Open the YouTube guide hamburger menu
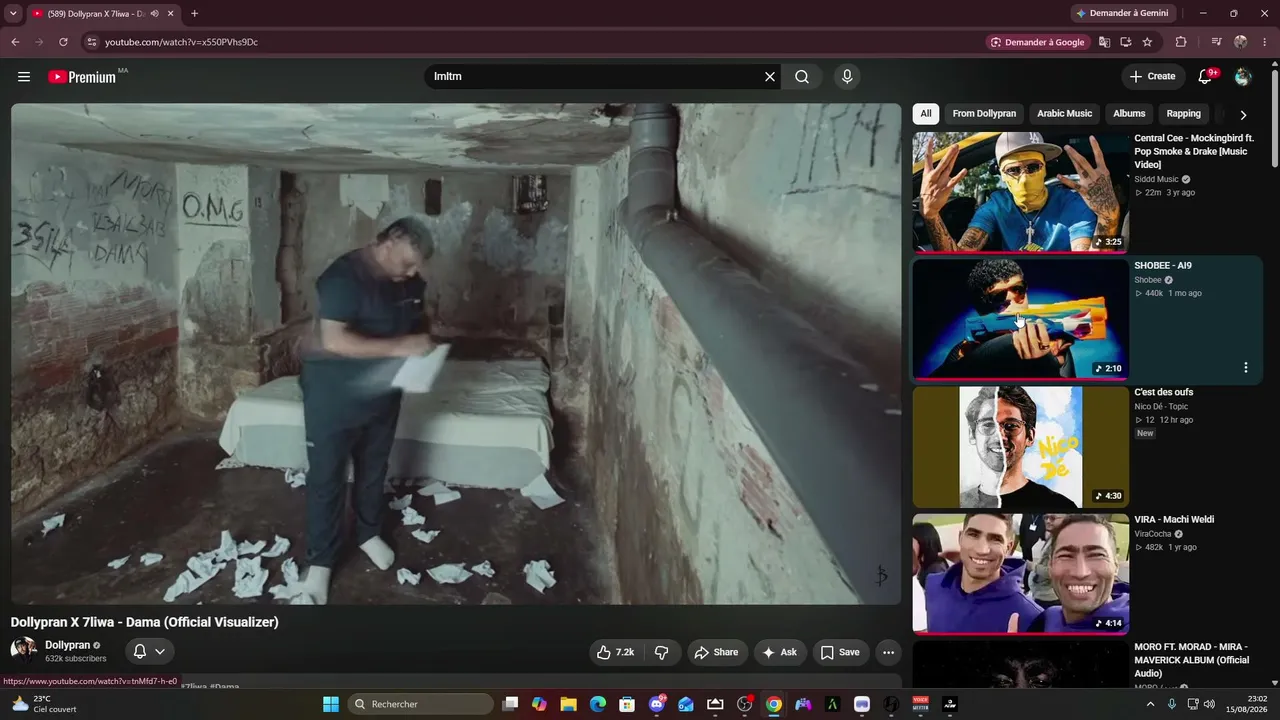This screenshot has height=720, width=1280. (x=24, y=77)
